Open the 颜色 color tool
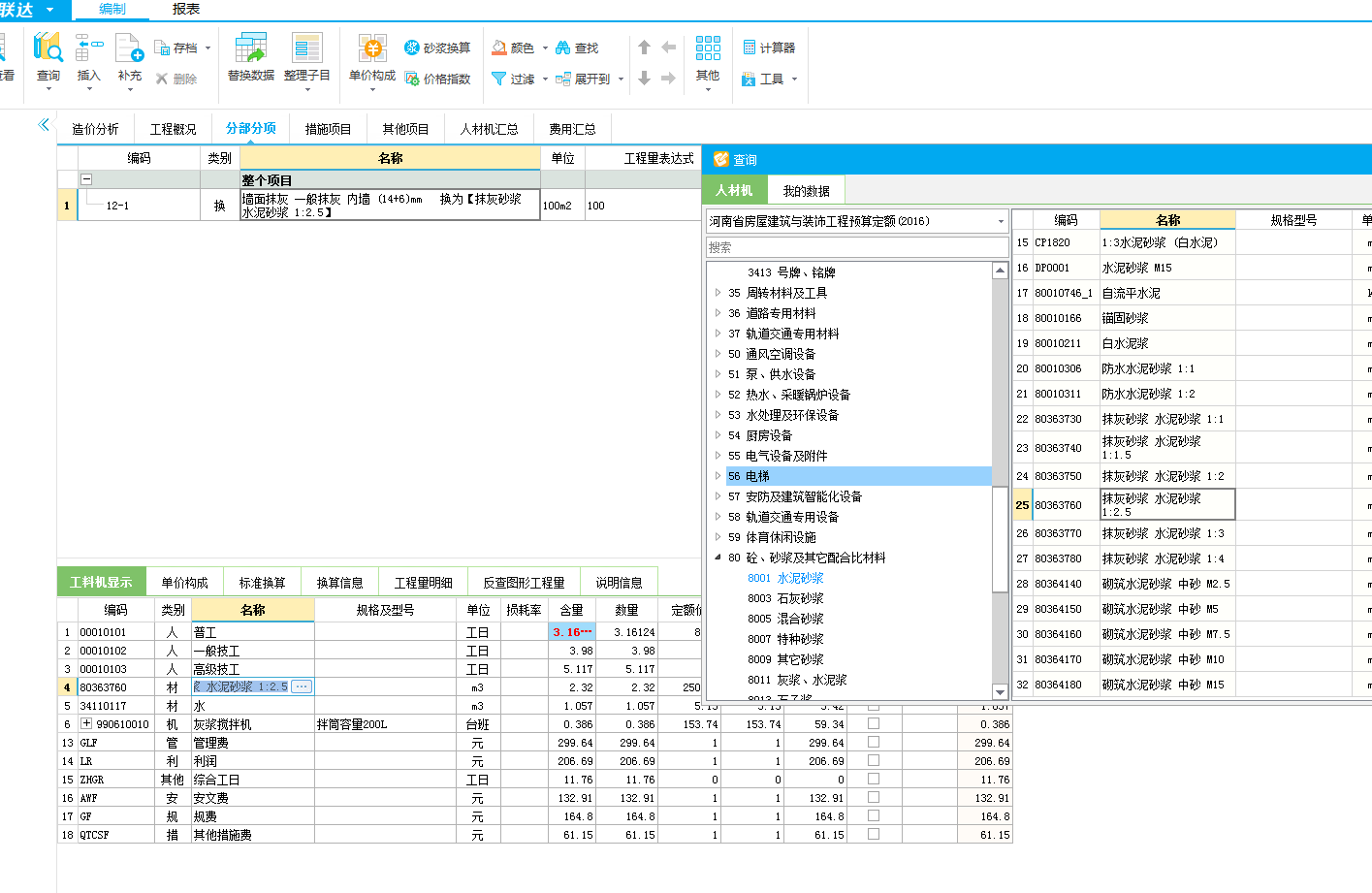 pyautogui.click(x=519, y=48)
